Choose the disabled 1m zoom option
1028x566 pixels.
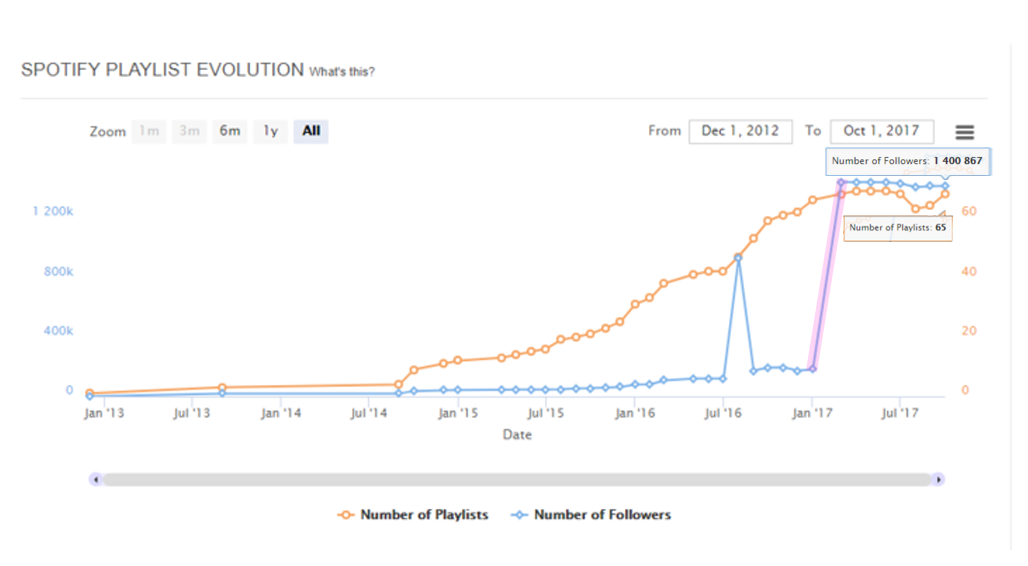(x=149, y=131)
